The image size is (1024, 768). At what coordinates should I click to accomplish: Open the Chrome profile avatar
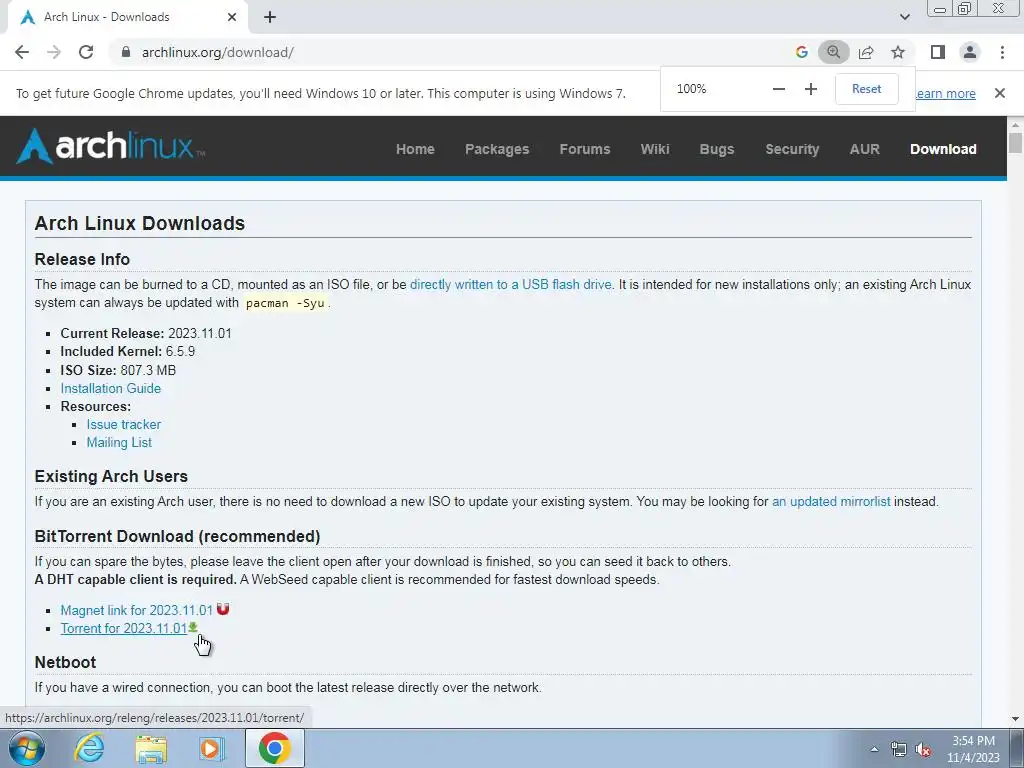click(970, 52)
